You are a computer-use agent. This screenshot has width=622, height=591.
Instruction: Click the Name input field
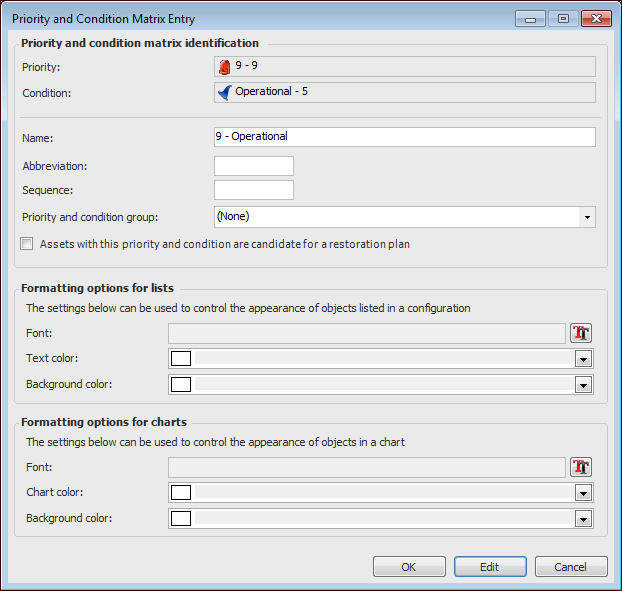tap(404, 137)
